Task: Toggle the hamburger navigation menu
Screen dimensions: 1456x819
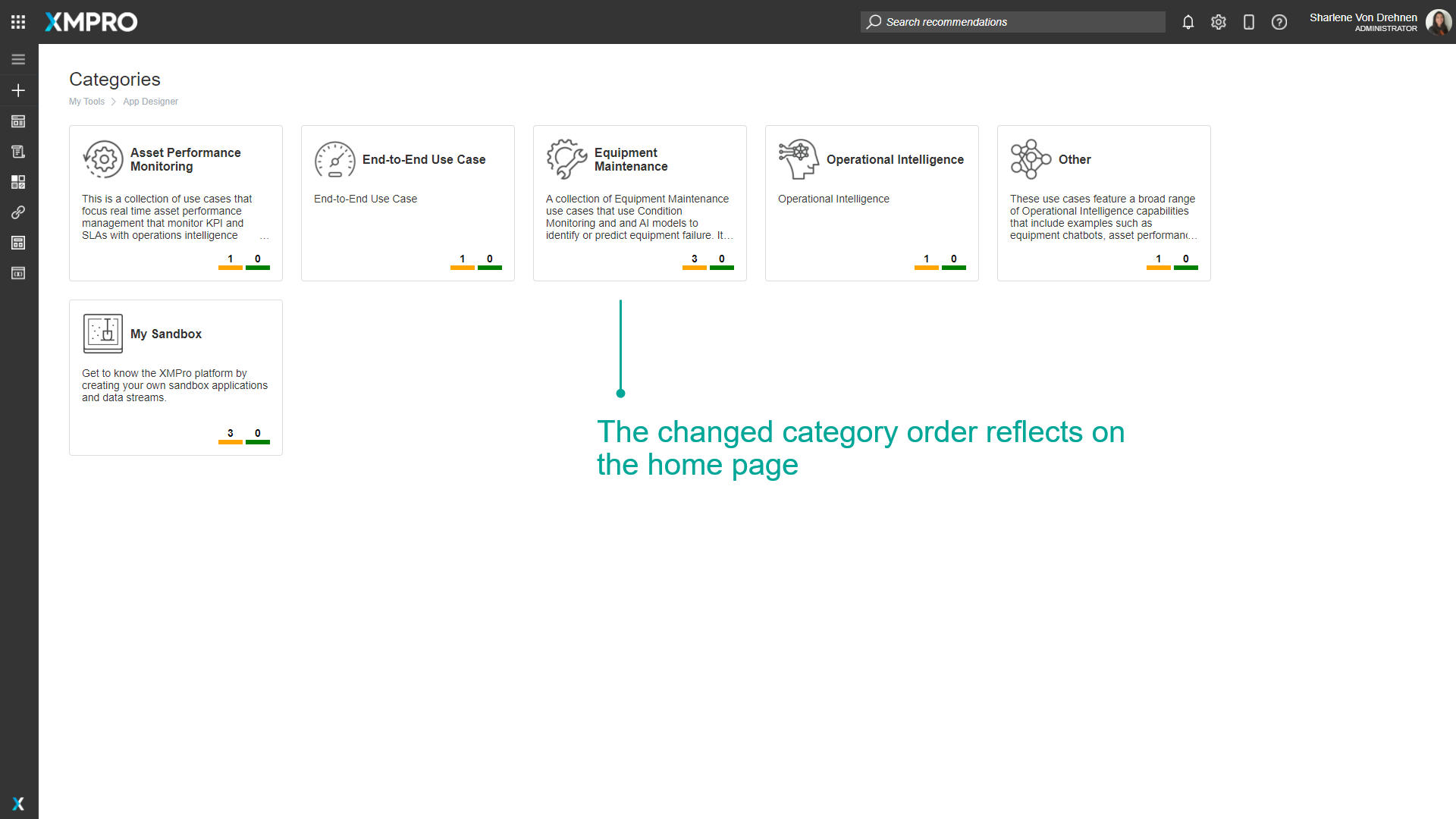Action: [18, 59]
